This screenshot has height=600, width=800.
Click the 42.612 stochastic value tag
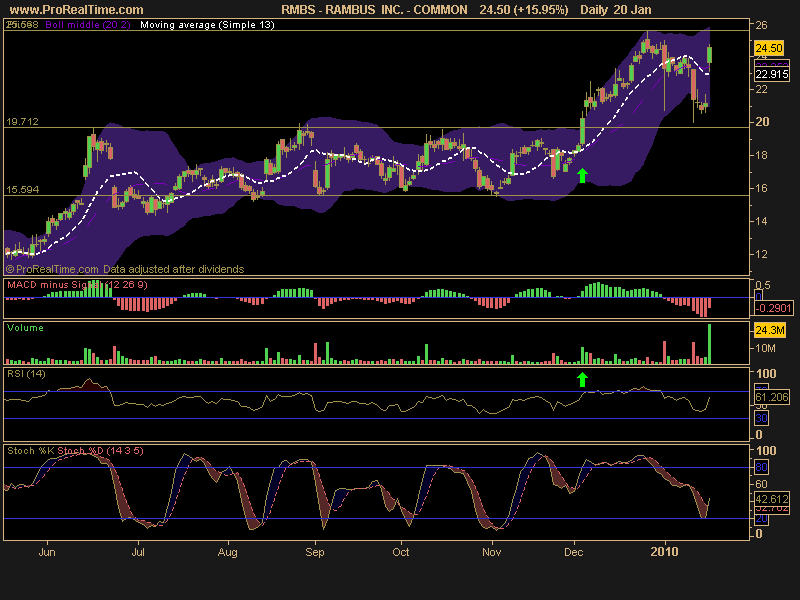tap(771, 499)
